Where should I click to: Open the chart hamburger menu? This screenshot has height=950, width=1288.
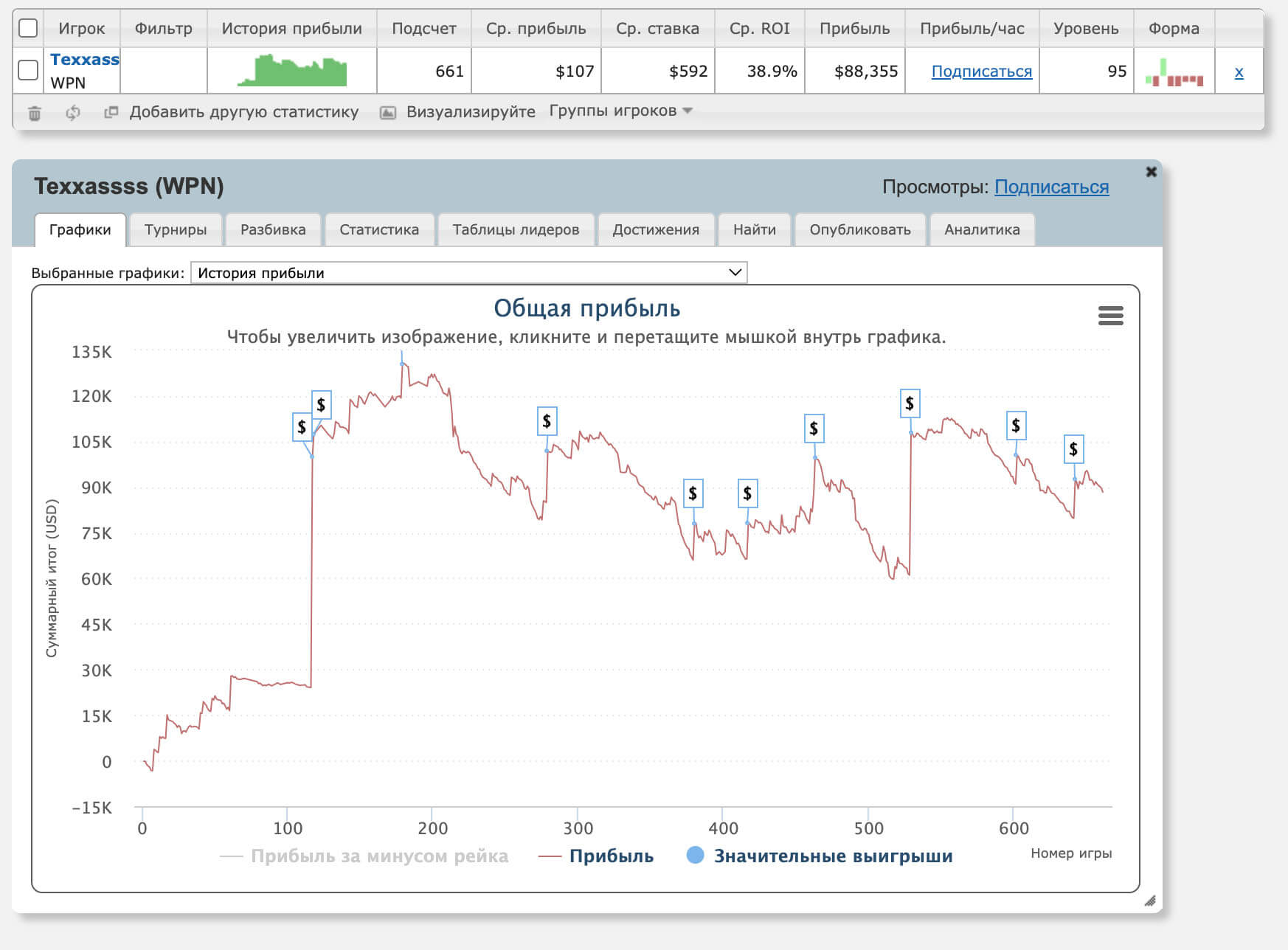(x=1110, y=316)
